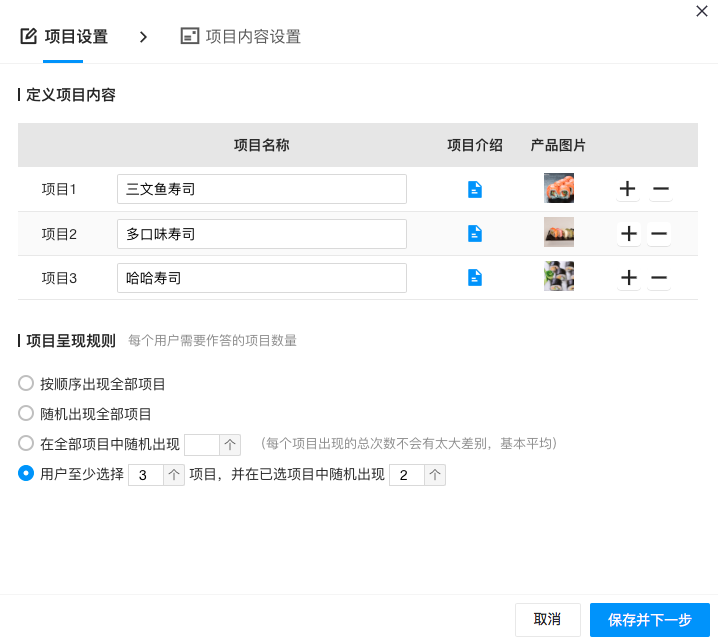Click the 项目2 row label

pyautogui.click(x=59, y=234)
